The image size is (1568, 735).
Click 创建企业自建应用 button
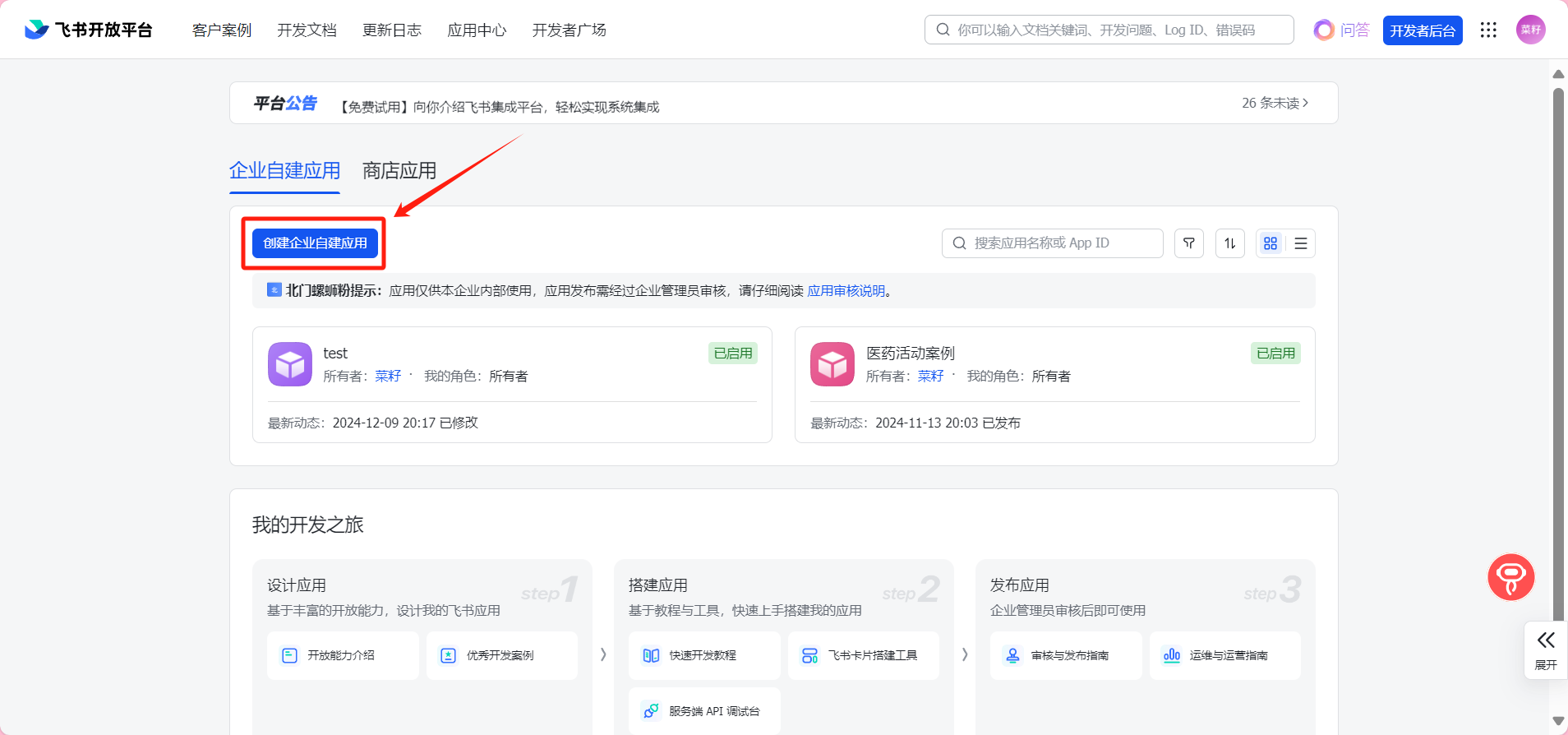315,243
